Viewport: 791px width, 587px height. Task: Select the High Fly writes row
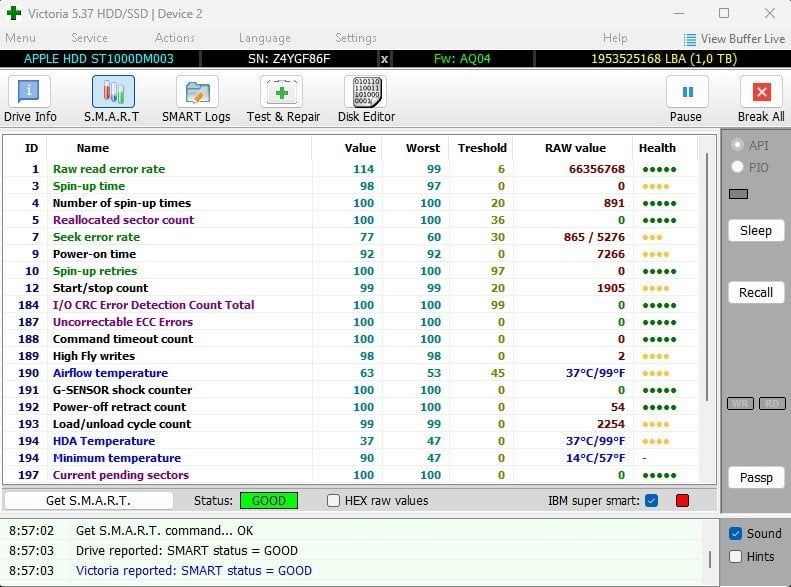pyautogui.click(x=351, y=356)
